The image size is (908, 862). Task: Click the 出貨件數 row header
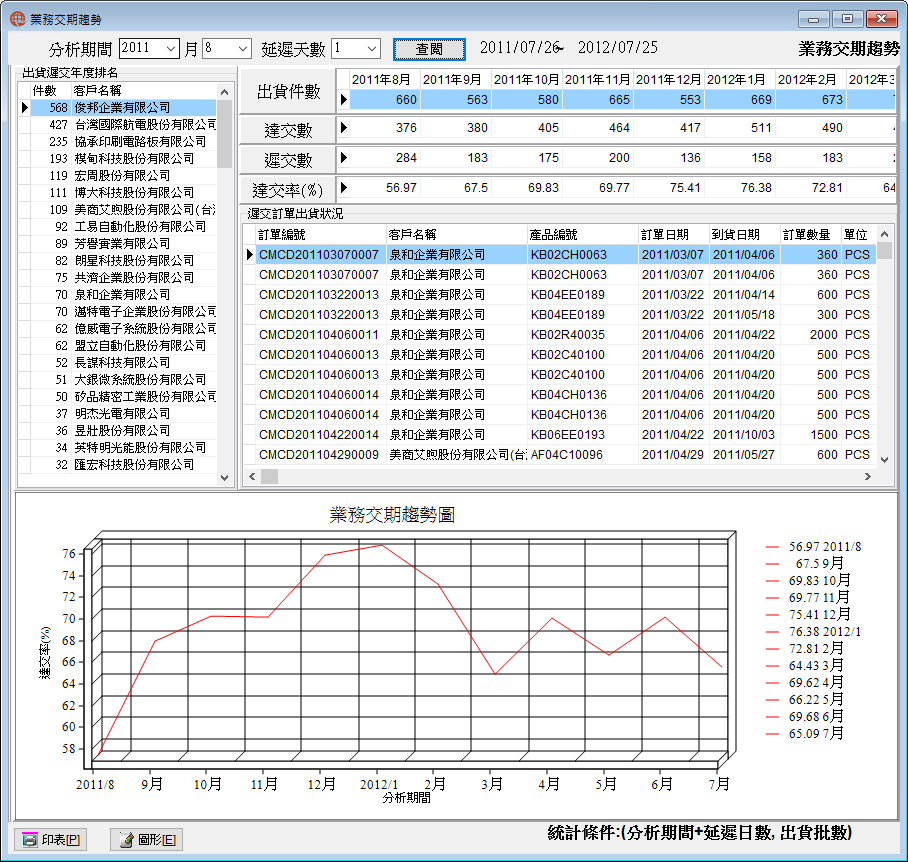coord(288,91)
